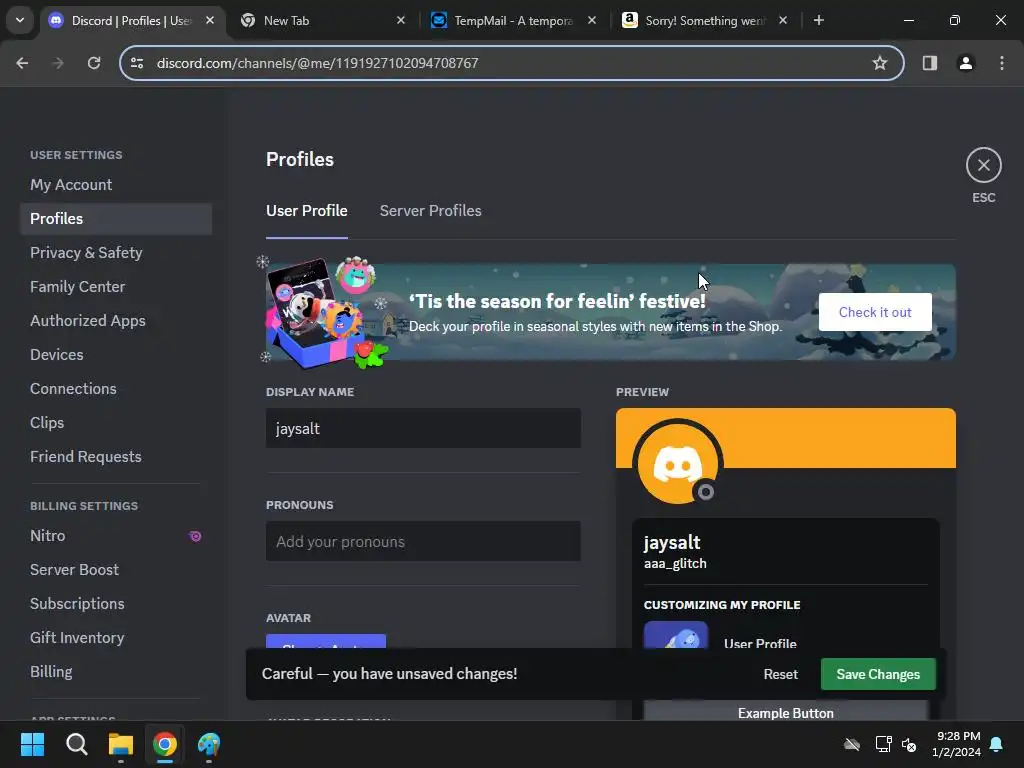Image resolution: width=1024 pixels, height=768 pixels.
Task: Open Privacy & Safety settings
Action: click(x=116, y=253)
